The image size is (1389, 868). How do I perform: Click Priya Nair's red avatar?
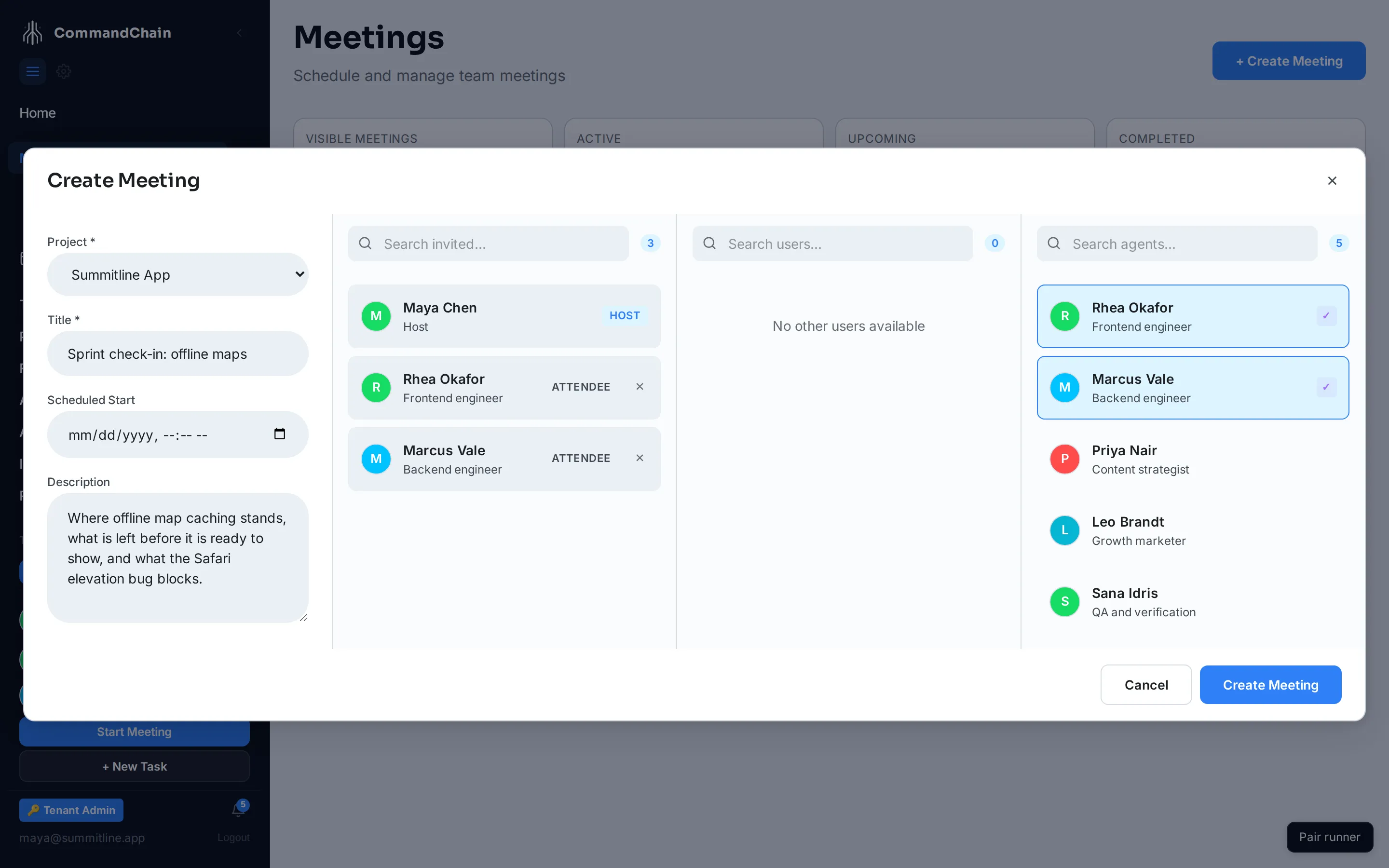point(1065,459)
